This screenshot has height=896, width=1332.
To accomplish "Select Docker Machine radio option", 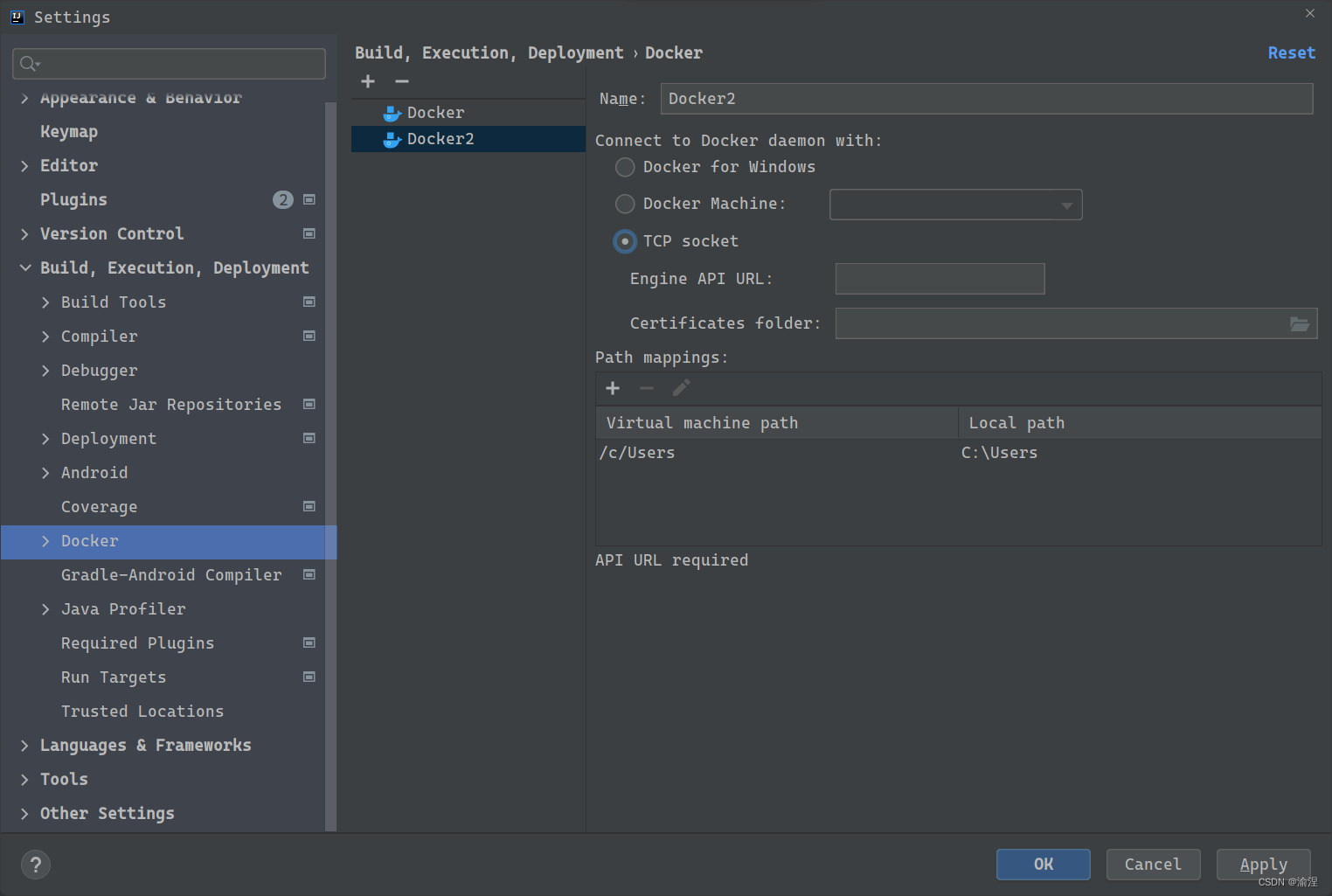I will coord(625,204).
